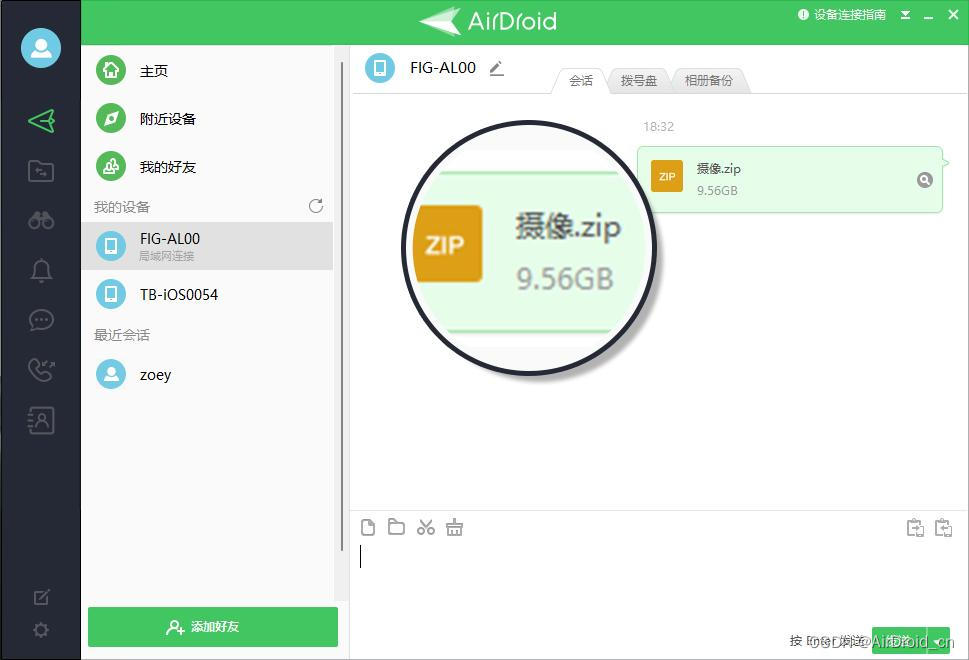The height and width of the screenshot is (660, 969).
Task: Click the edit note icon in sidebar
Action: point(41,597)
